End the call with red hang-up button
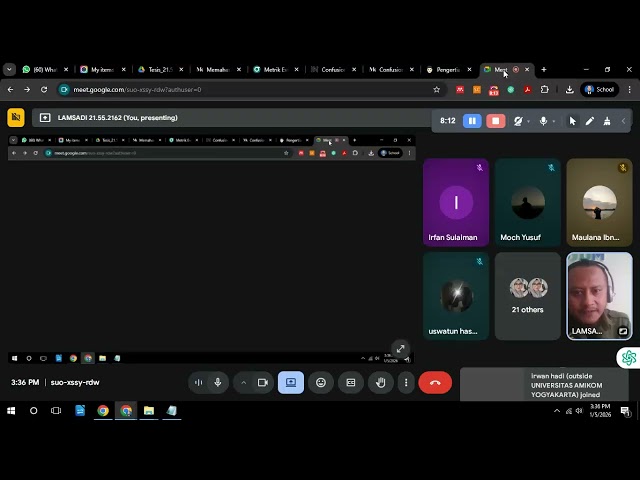640x480 pixels. coord(435,382)
